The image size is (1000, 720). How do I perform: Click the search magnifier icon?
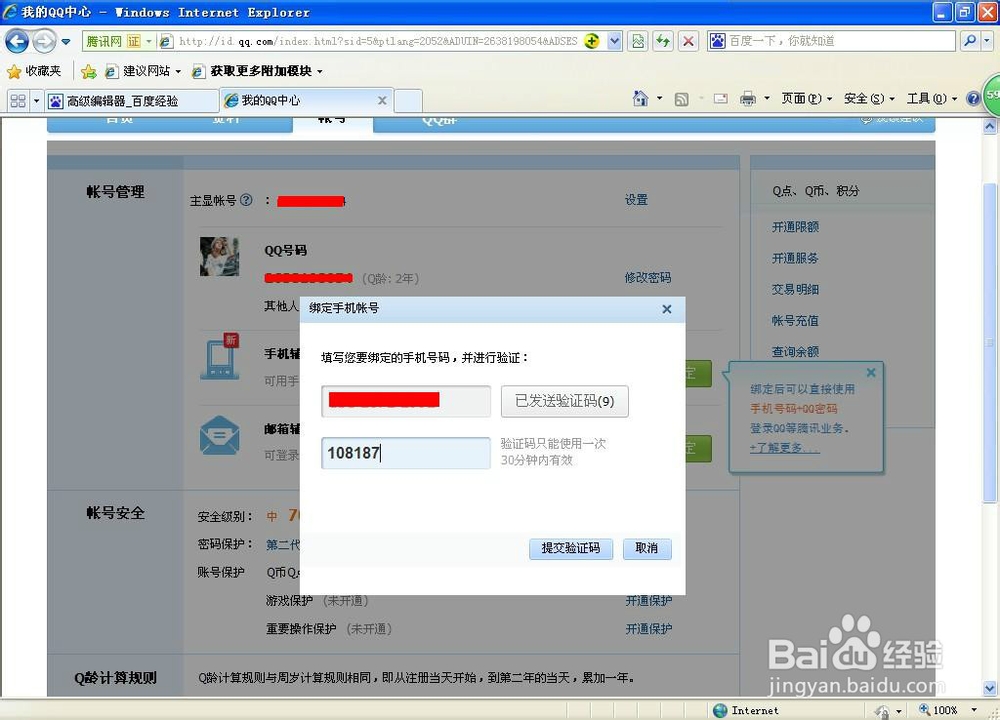click(969, 41)
